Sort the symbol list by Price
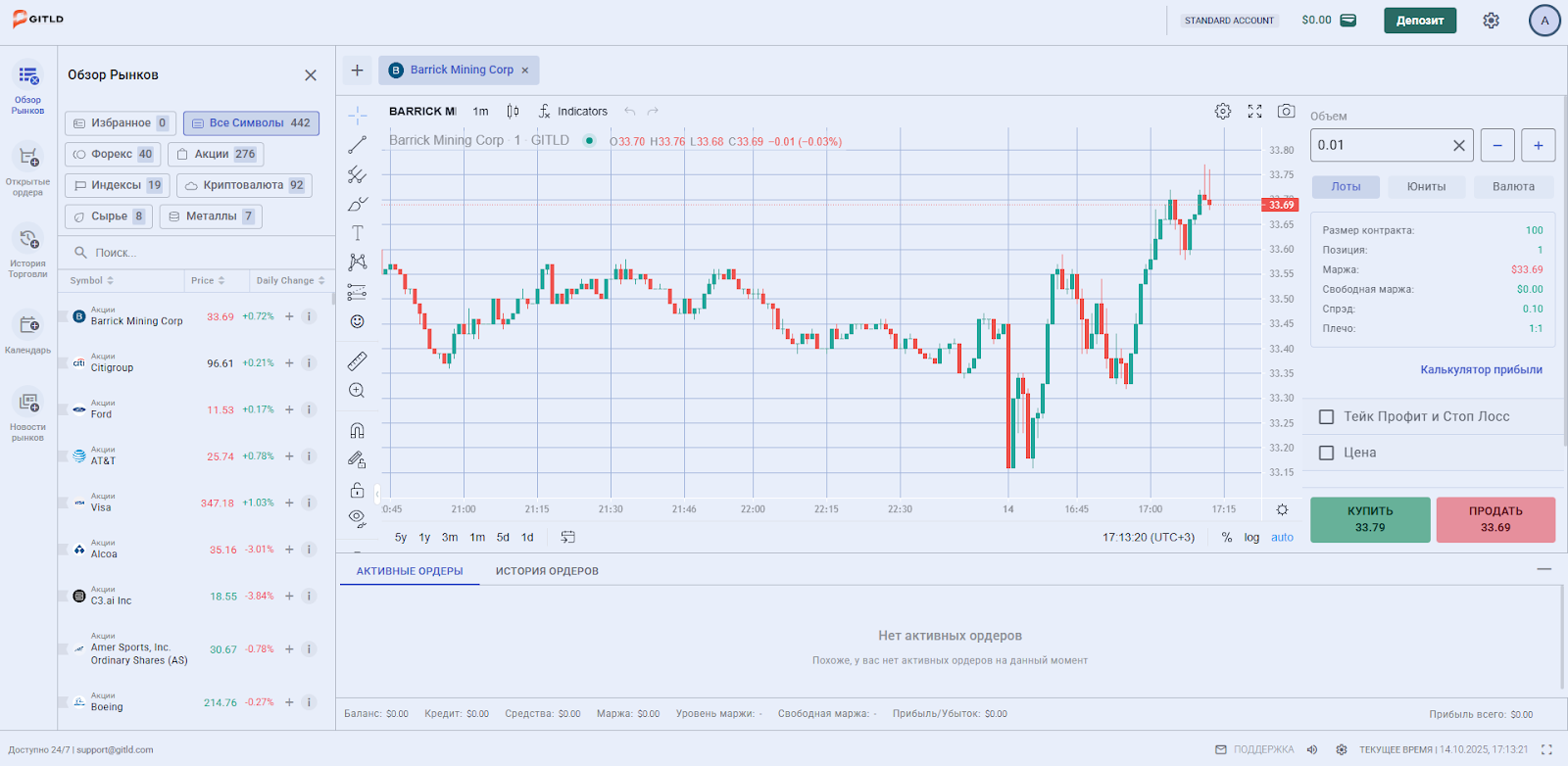Image resolution: width=1568 pixels, height=766 pixels. [208, 281]
